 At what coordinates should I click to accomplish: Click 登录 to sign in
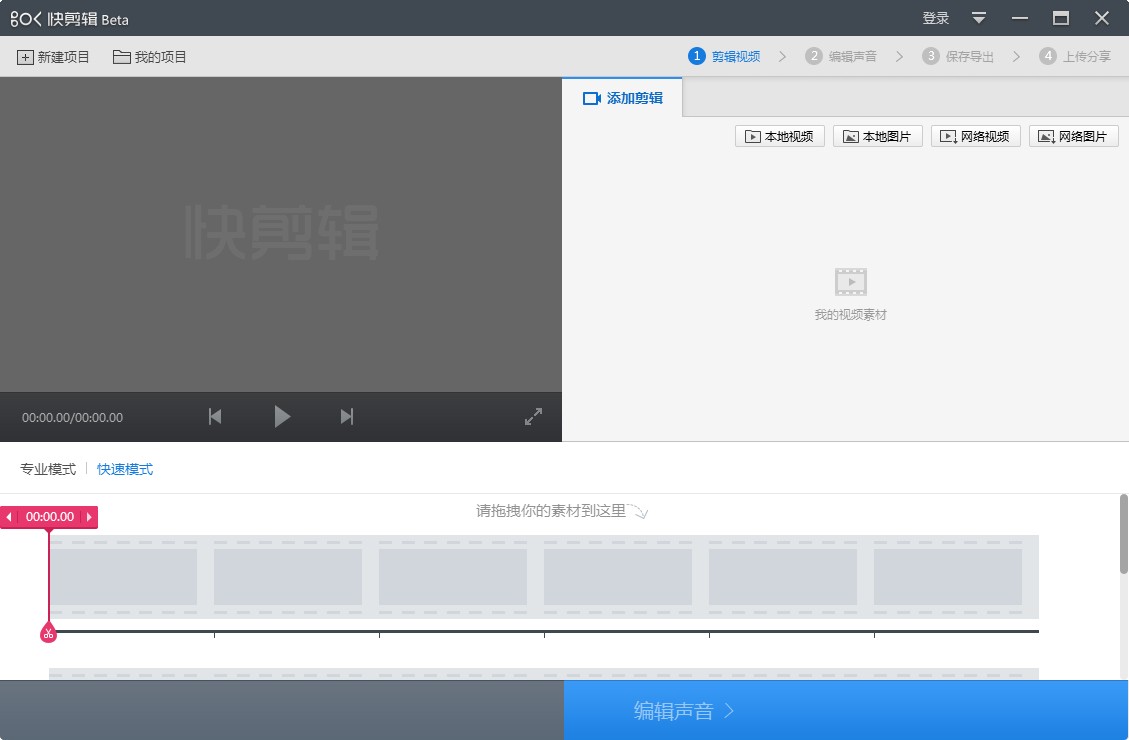tap(935, 18)
